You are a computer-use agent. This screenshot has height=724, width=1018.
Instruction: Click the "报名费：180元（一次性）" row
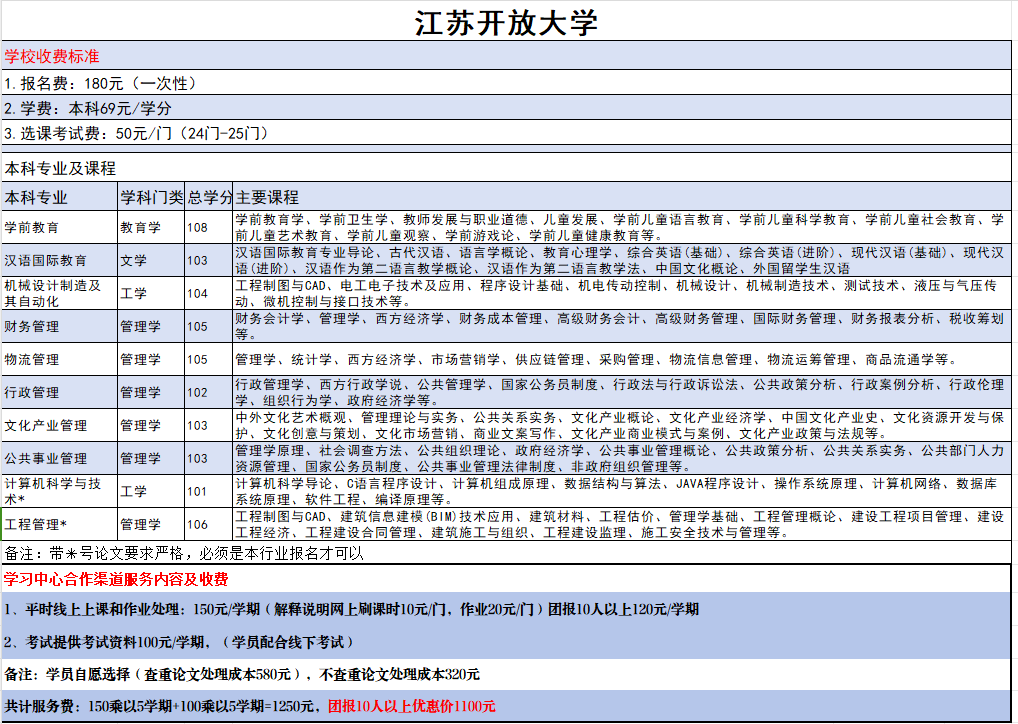[506, 83]
